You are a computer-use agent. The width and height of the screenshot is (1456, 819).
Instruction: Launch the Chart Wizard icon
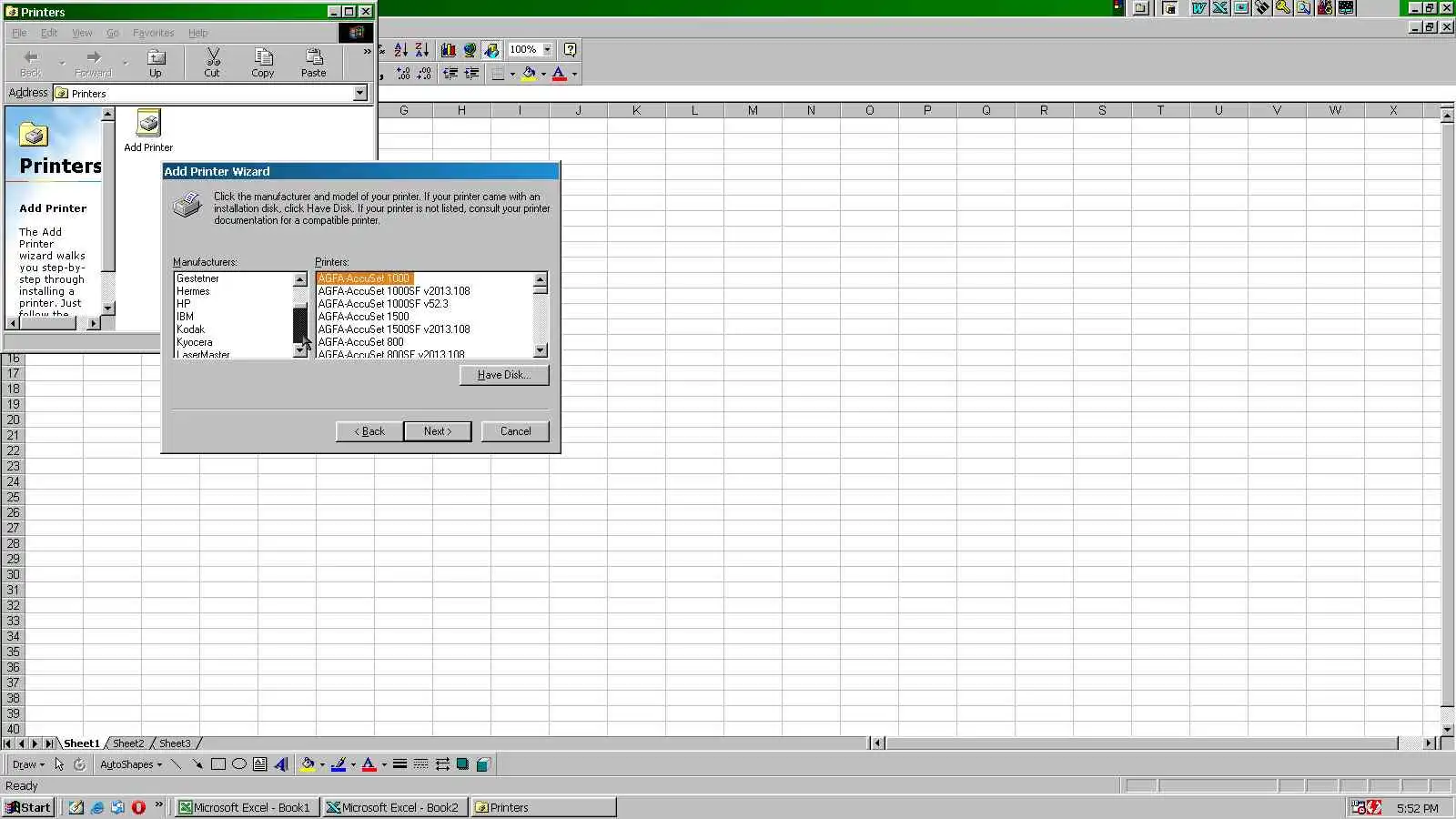tap(449, 50)
